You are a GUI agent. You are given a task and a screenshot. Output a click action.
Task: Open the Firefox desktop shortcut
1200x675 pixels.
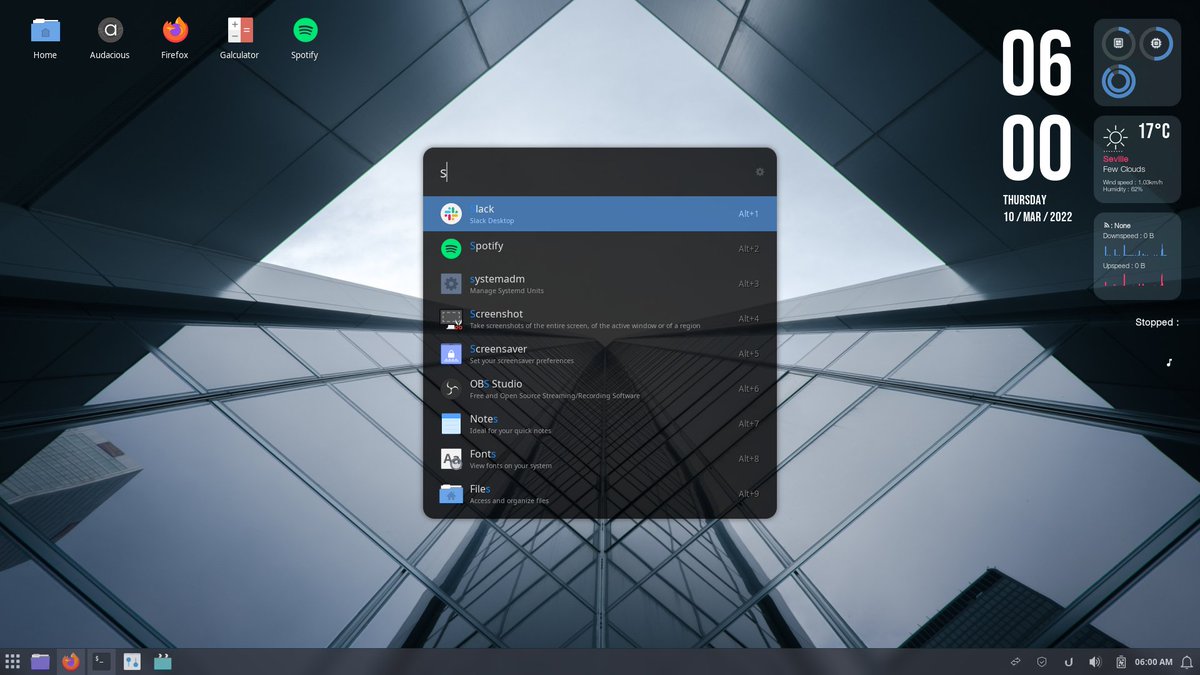175,38
